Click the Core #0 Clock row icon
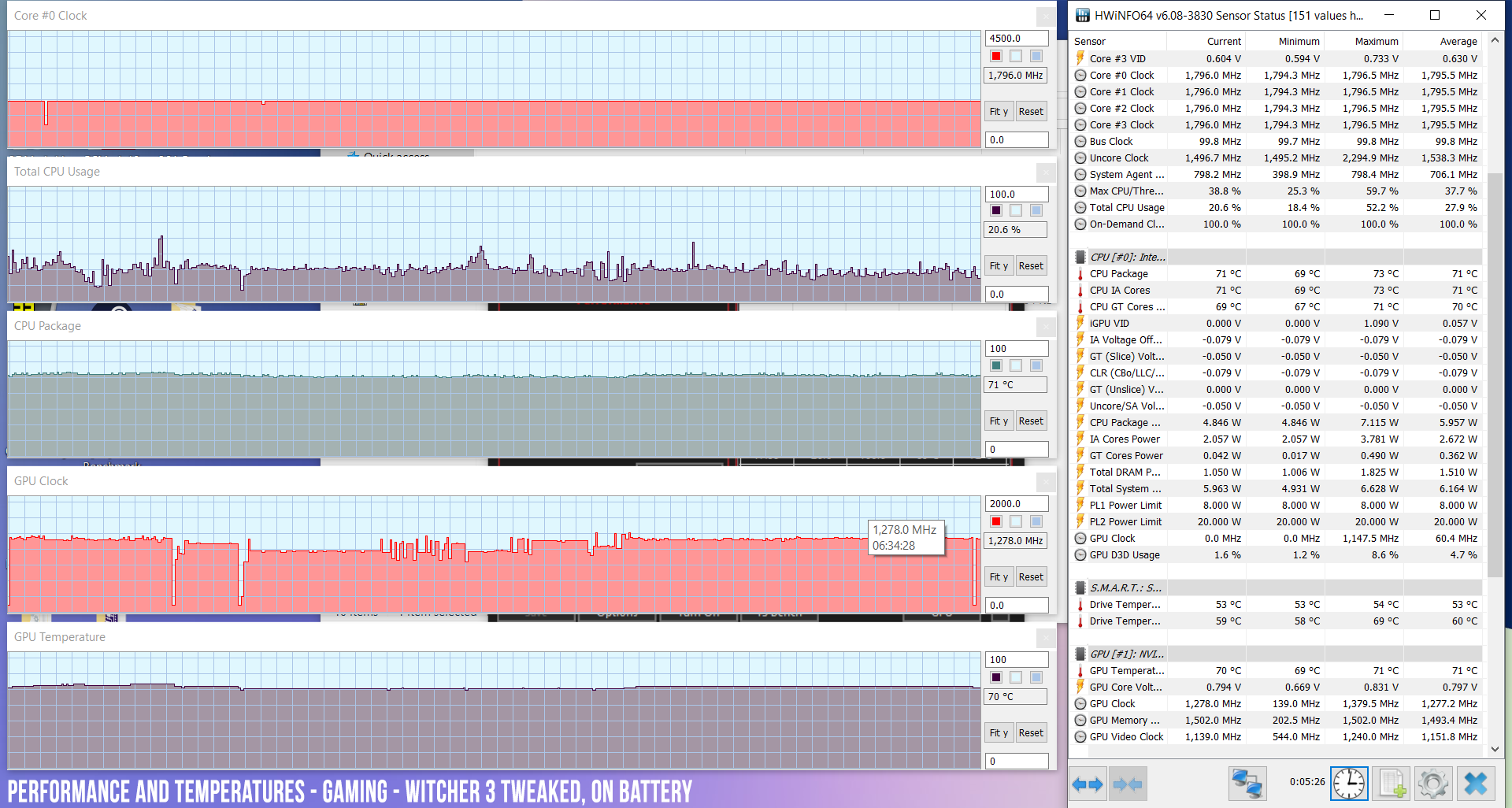Viewport: 1512px width, 808px height. [x=1080, y=76]
